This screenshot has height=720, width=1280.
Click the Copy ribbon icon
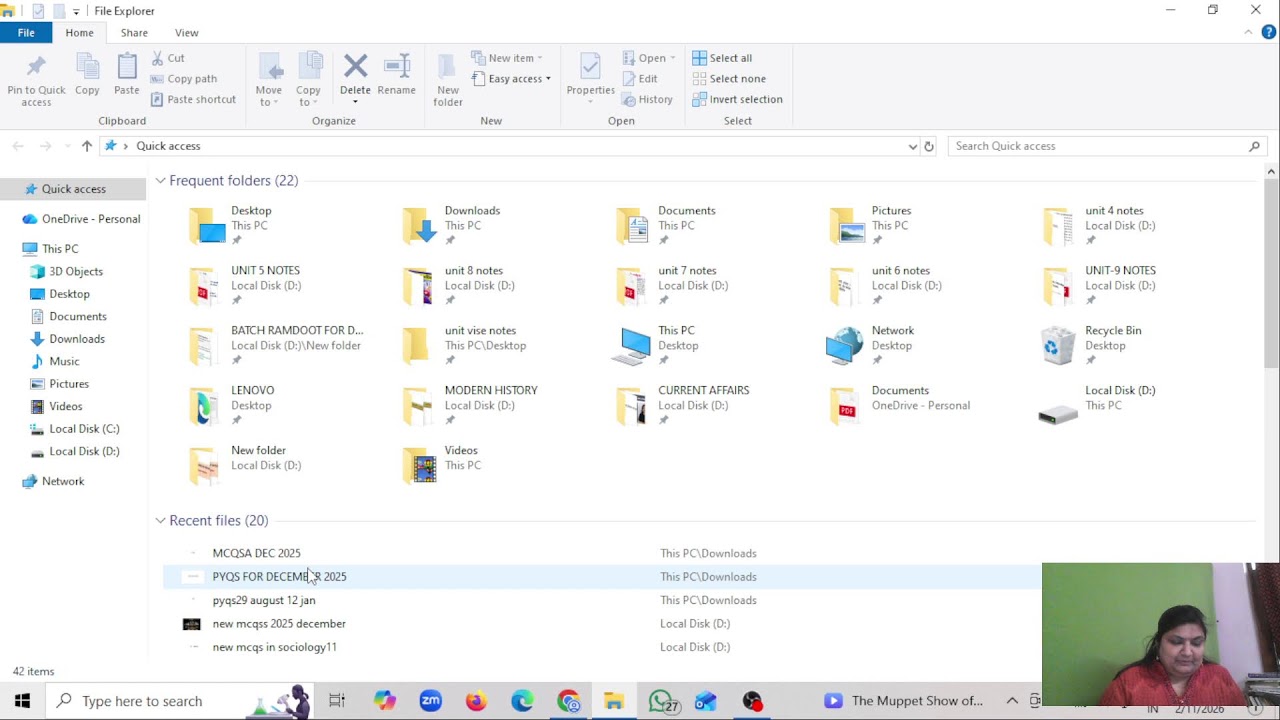[x=87, y=76]
